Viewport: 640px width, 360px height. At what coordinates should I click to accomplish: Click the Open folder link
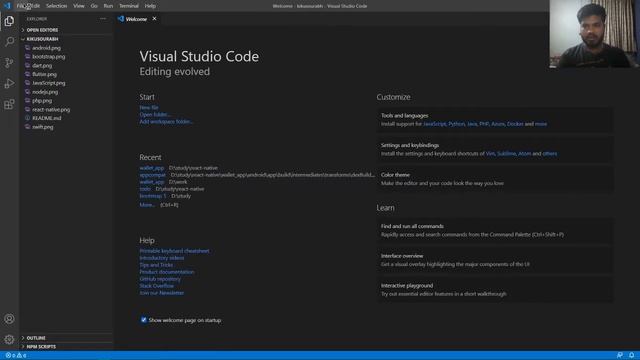click(x=154, y=115)
